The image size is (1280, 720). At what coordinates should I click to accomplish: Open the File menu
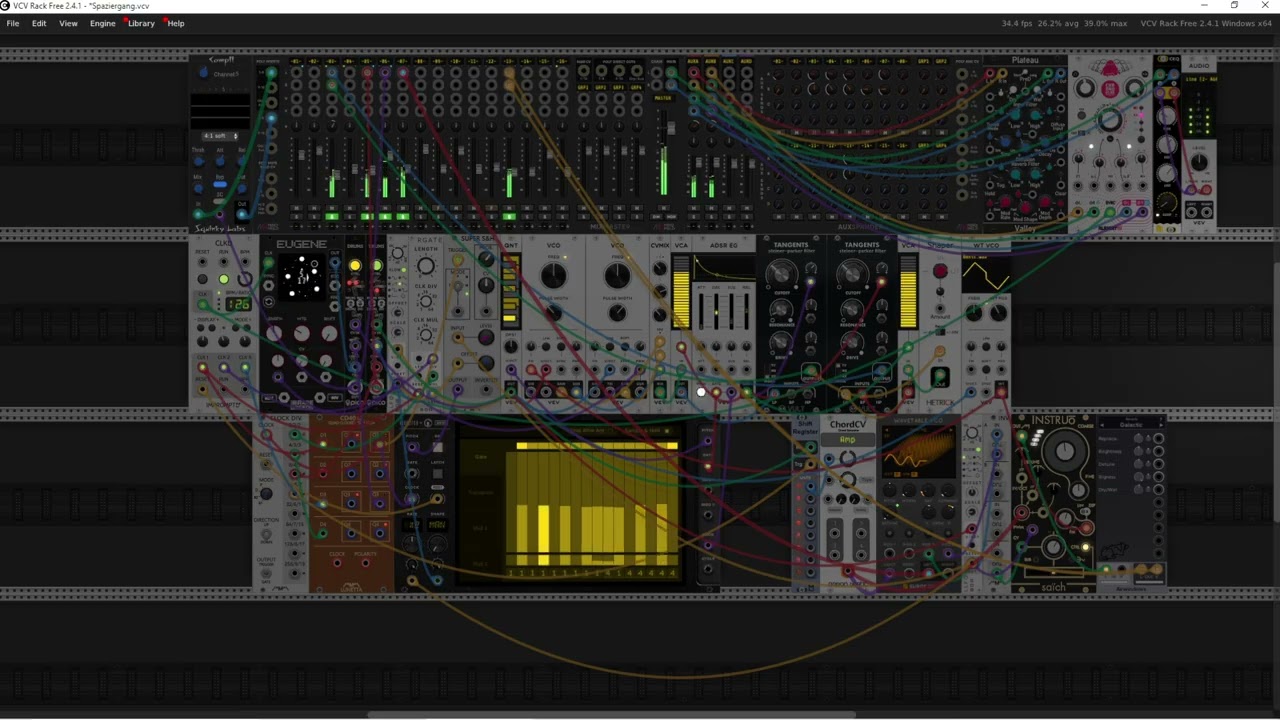(13, 23)
